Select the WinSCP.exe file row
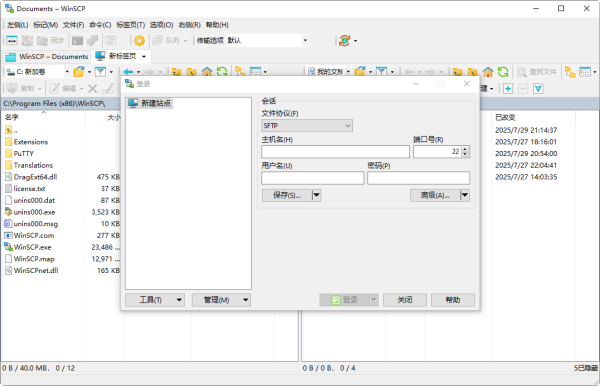The height and width of the screenshot is (386, 600). (33, 247)
